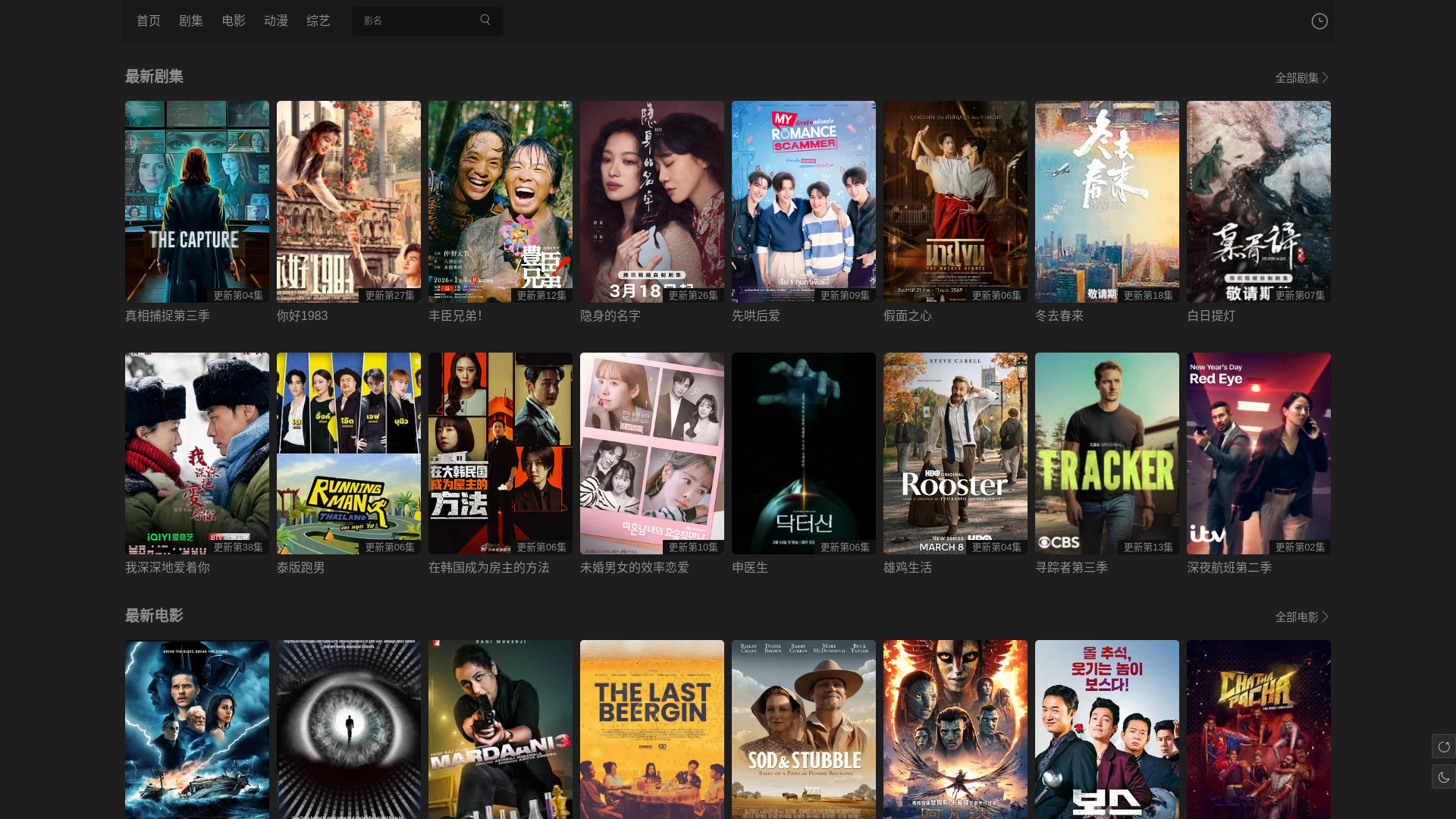Click the 你好1983 title link
1456x819 pixels.
tap(303, 315)
